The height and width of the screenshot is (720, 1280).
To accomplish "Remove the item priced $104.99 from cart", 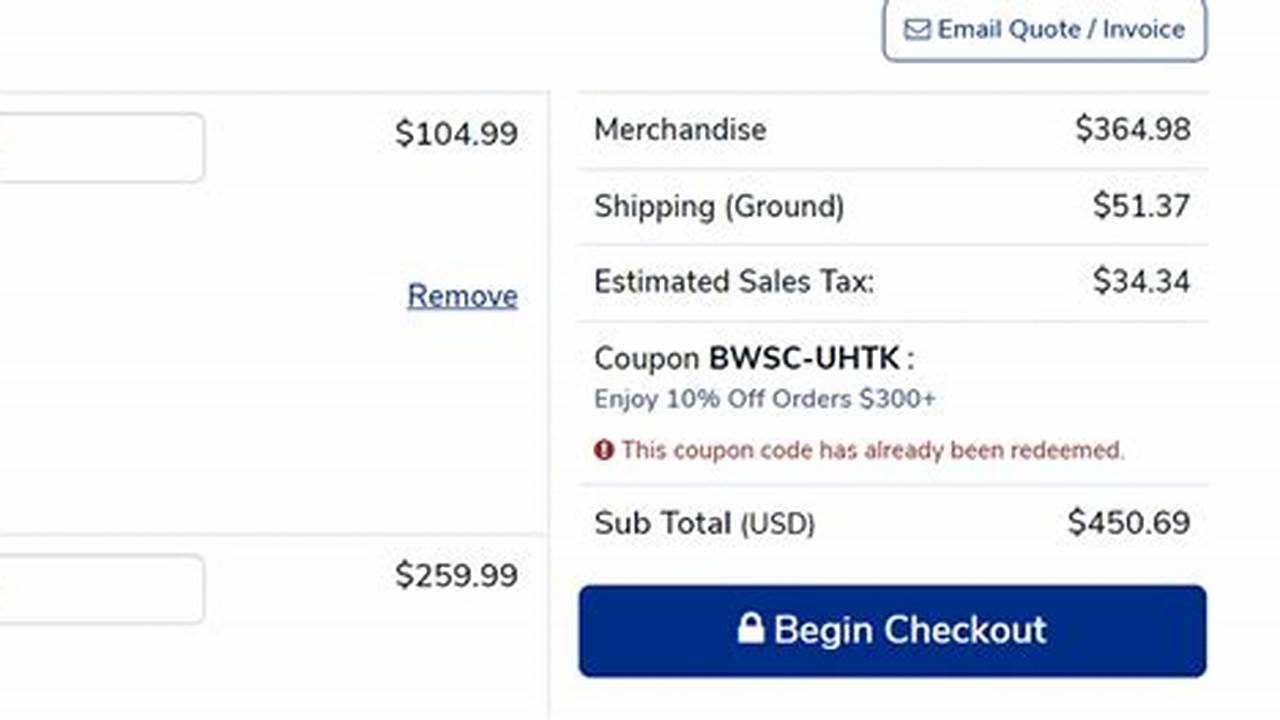I will click(x=461, y=296).
